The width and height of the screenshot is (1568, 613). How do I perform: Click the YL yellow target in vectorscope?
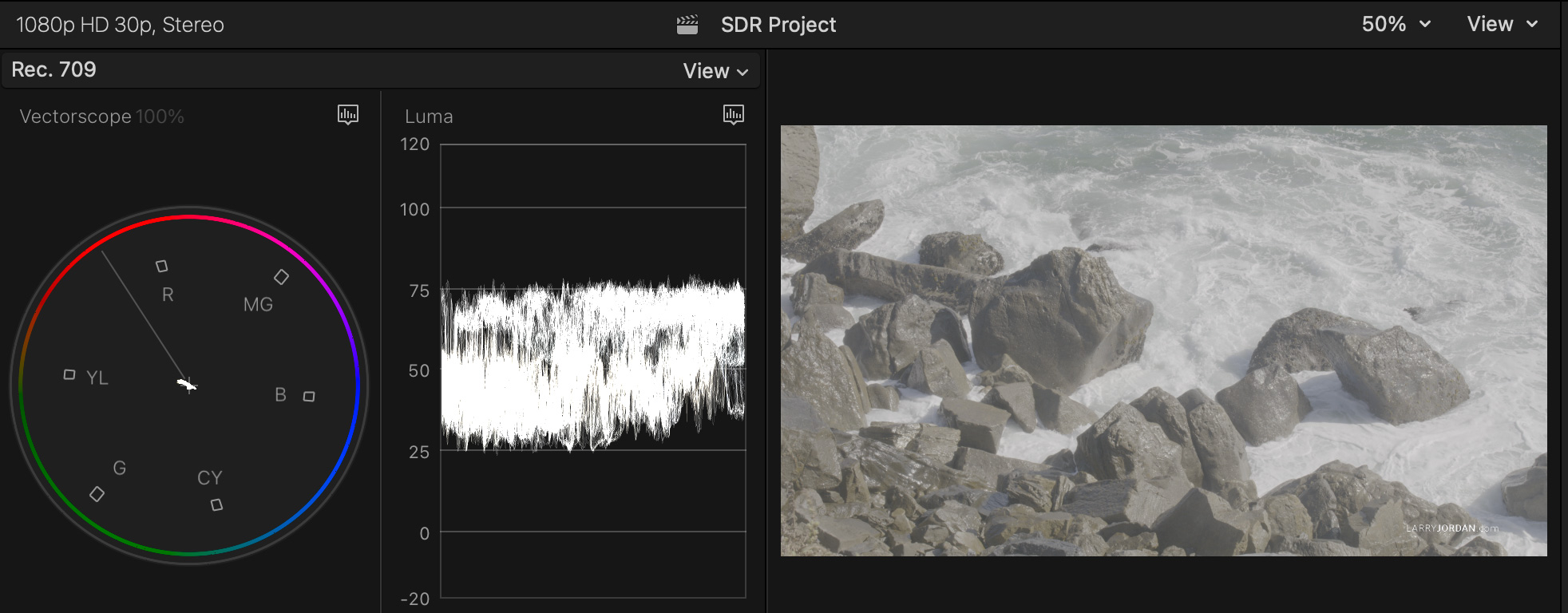pos(69,374)
